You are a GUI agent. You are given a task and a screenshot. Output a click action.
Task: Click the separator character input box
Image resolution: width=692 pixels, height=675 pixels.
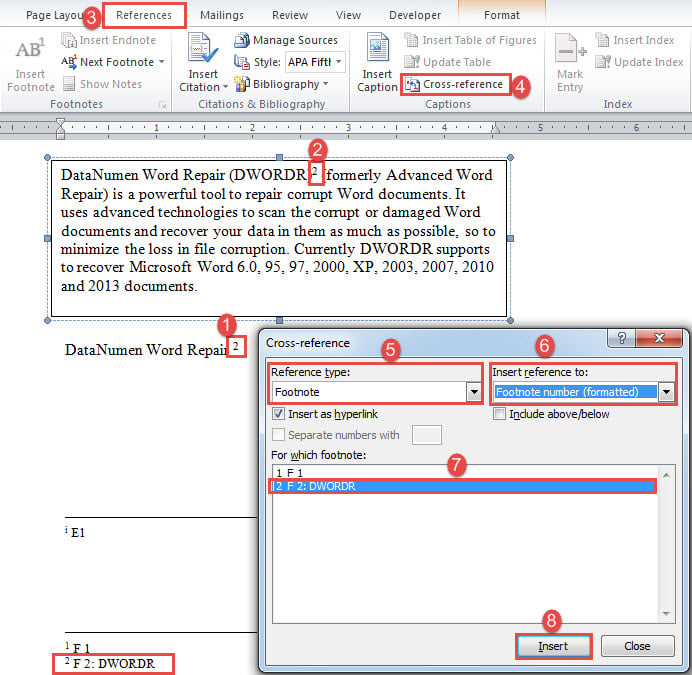coord(426,435)
